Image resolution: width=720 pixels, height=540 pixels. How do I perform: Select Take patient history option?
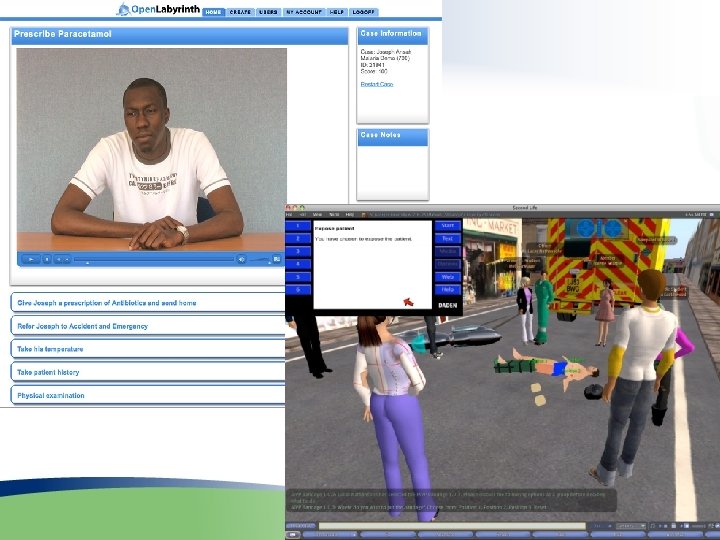tap(148, 372)
